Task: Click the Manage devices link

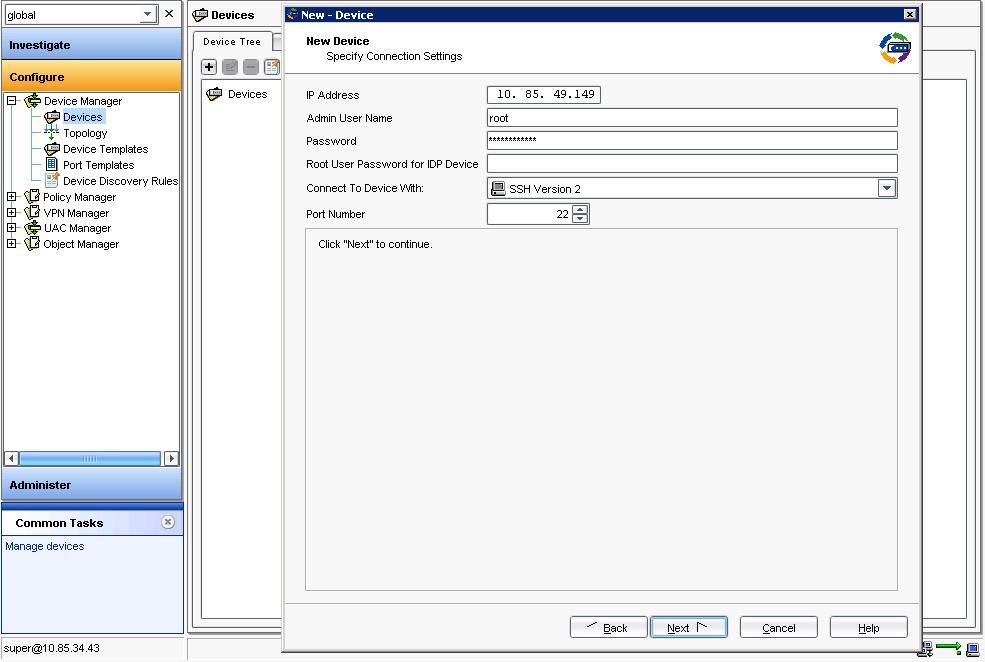Action: pyautogui.click(x=44, y=546)
